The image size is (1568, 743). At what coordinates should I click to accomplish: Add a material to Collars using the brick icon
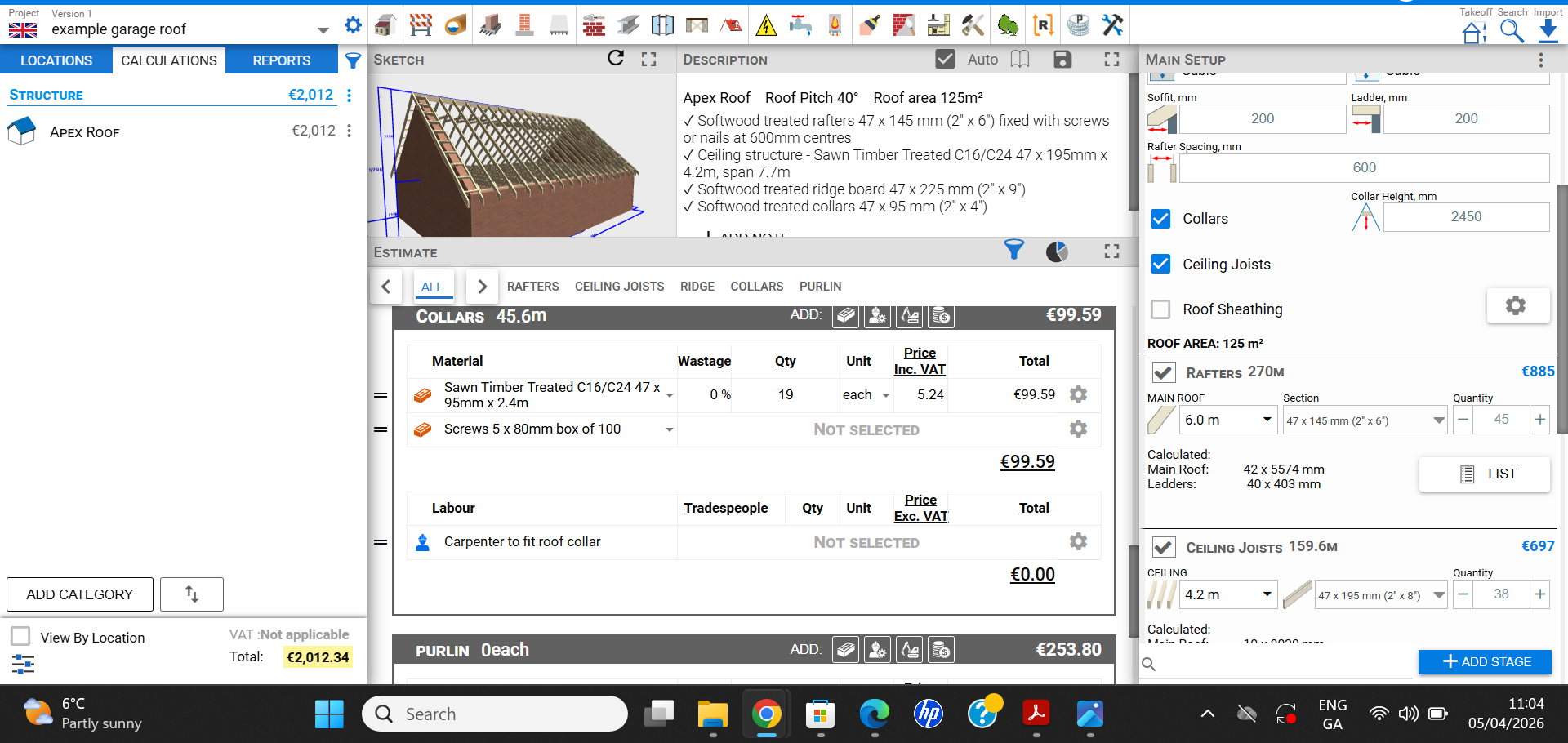click(845, 316)
